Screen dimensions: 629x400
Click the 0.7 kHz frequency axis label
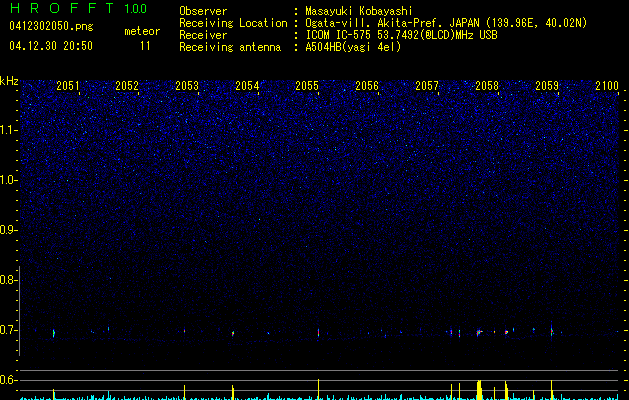click(8, 330)
